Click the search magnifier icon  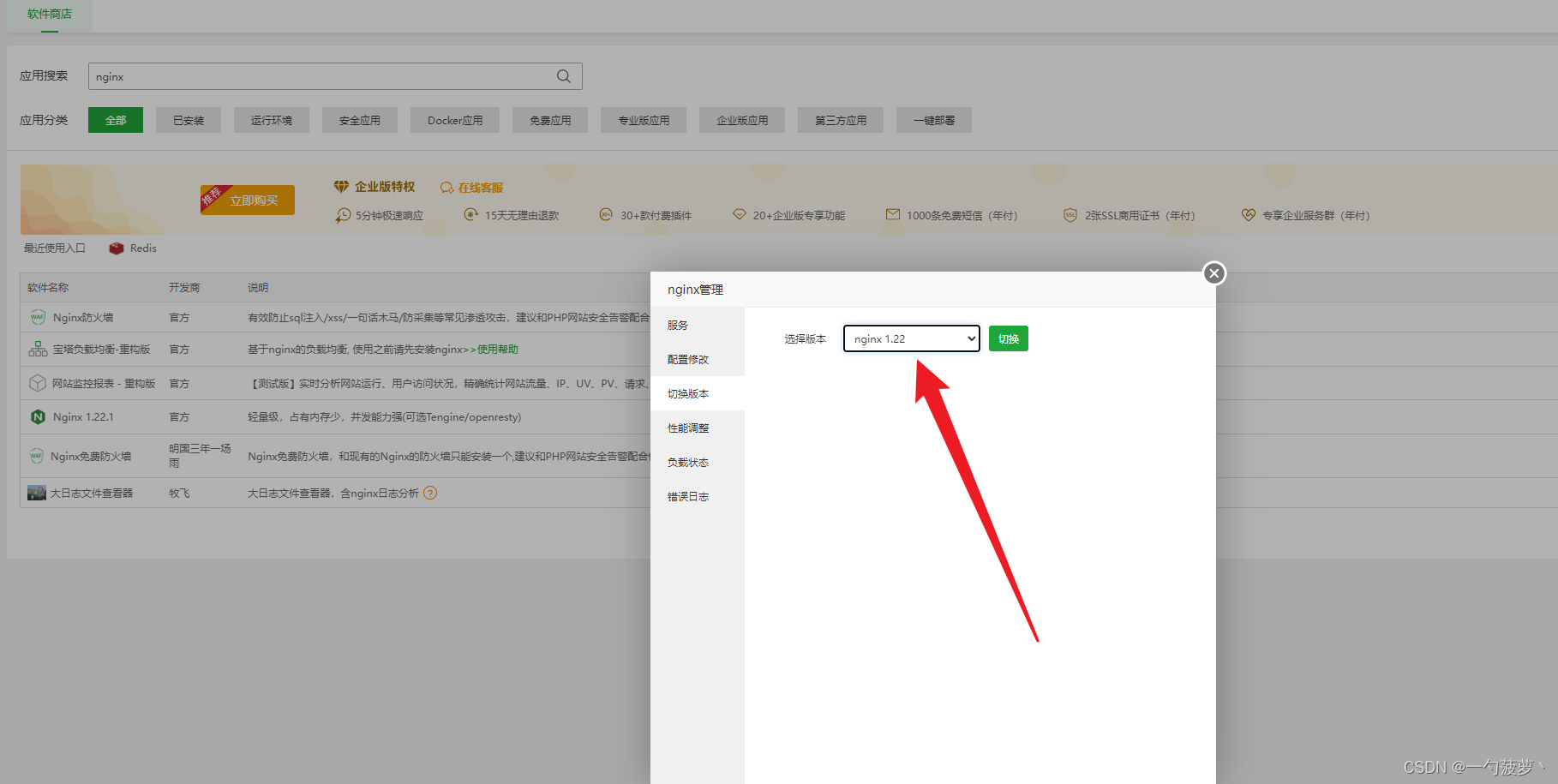point(563,76)
